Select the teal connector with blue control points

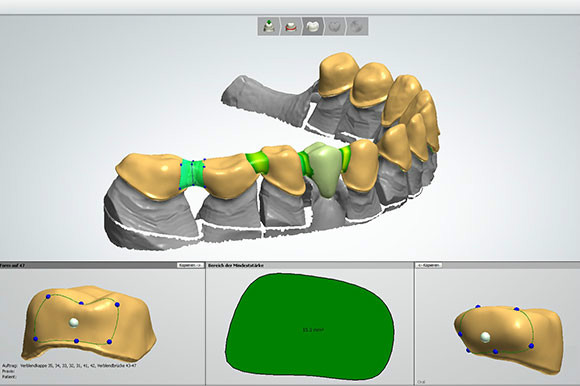click(192, 173)
